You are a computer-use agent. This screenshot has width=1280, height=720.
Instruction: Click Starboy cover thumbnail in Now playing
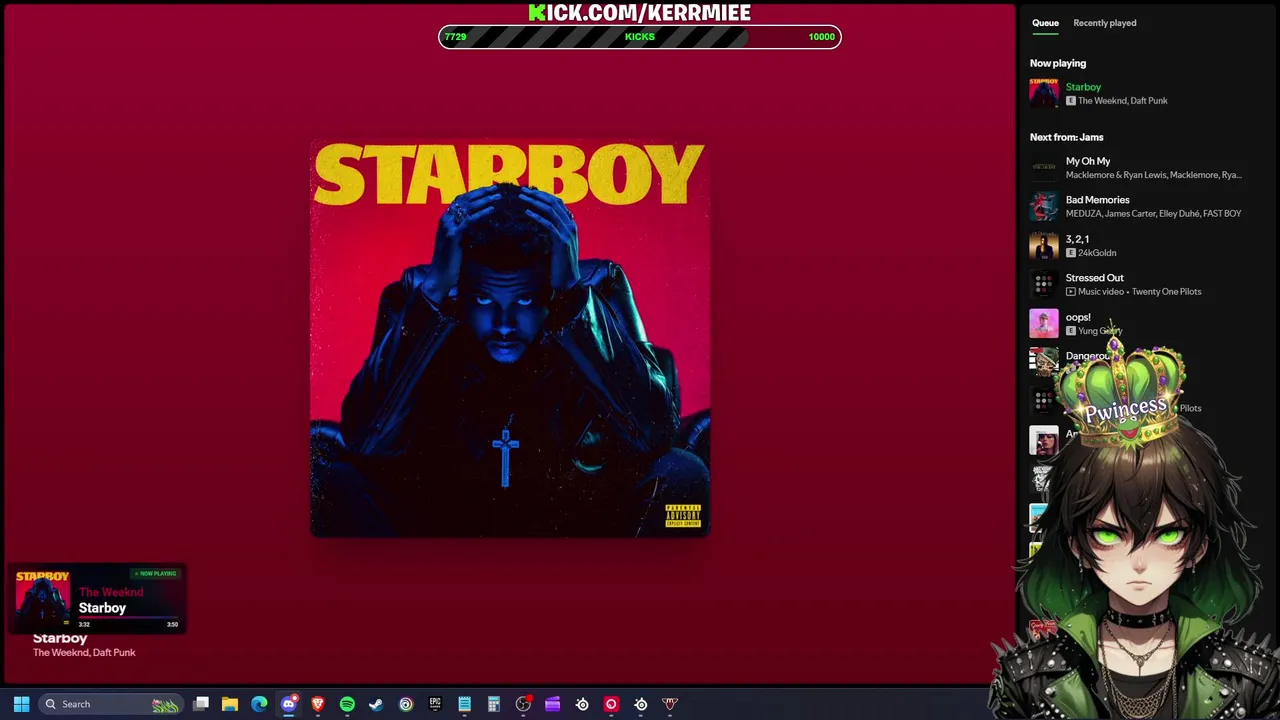(x=1044, y=93)
